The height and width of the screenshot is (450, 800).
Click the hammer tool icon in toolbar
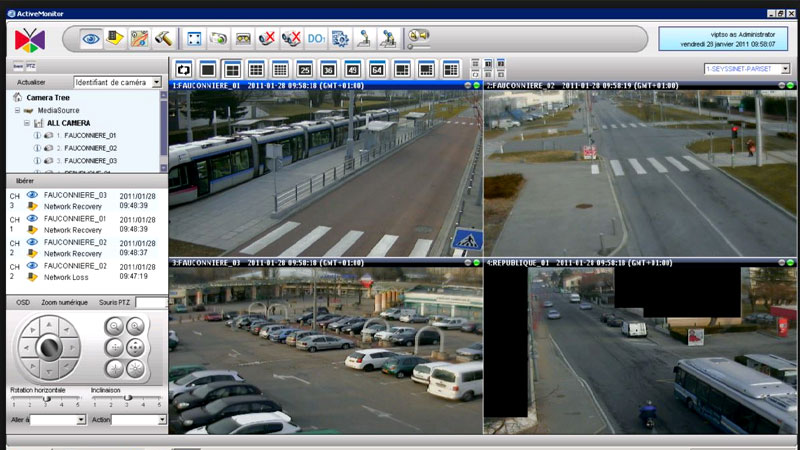[x=164, y=39]
